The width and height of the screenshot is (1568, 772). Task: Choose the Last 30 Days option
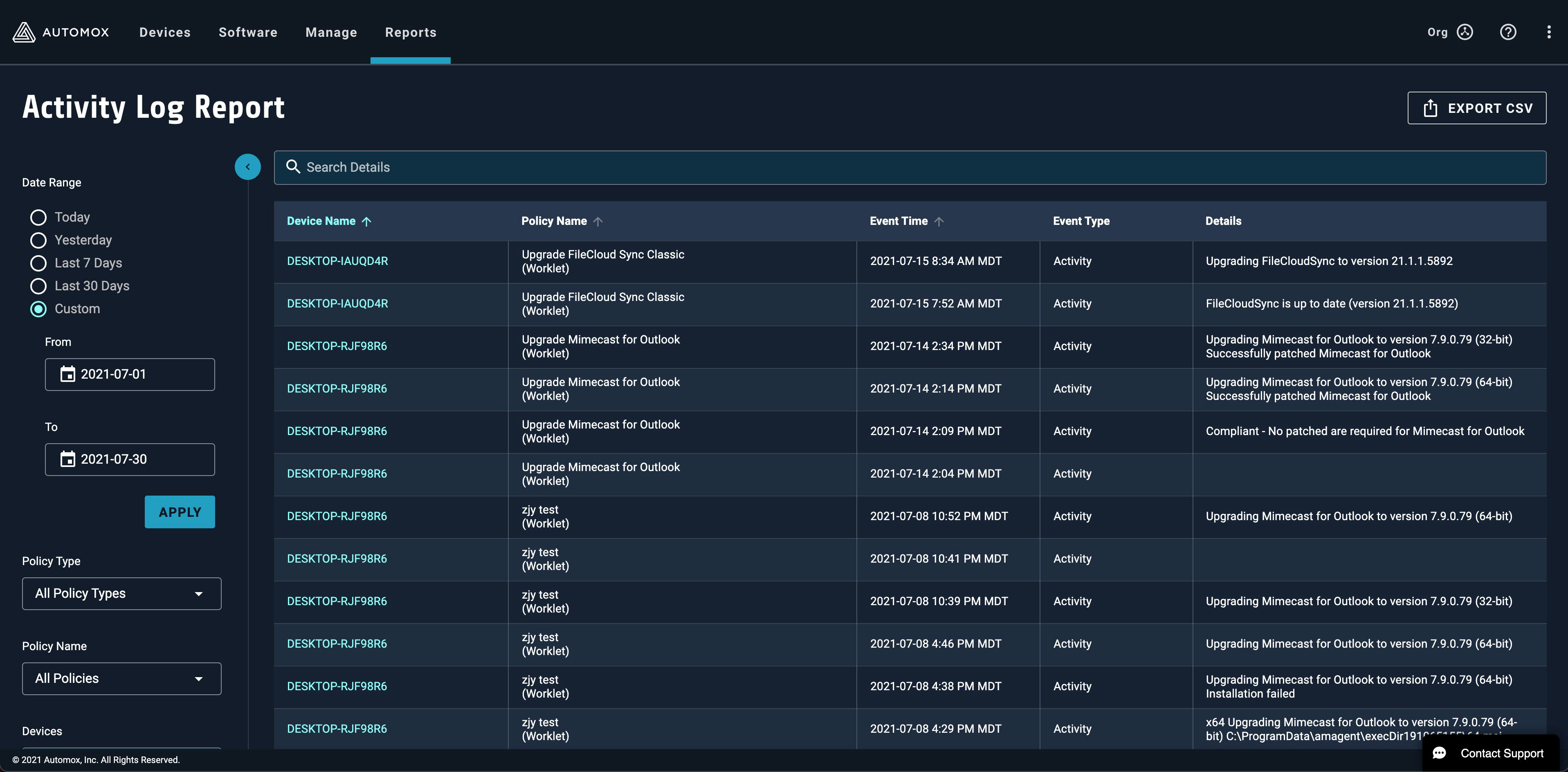tap(38, 286)
